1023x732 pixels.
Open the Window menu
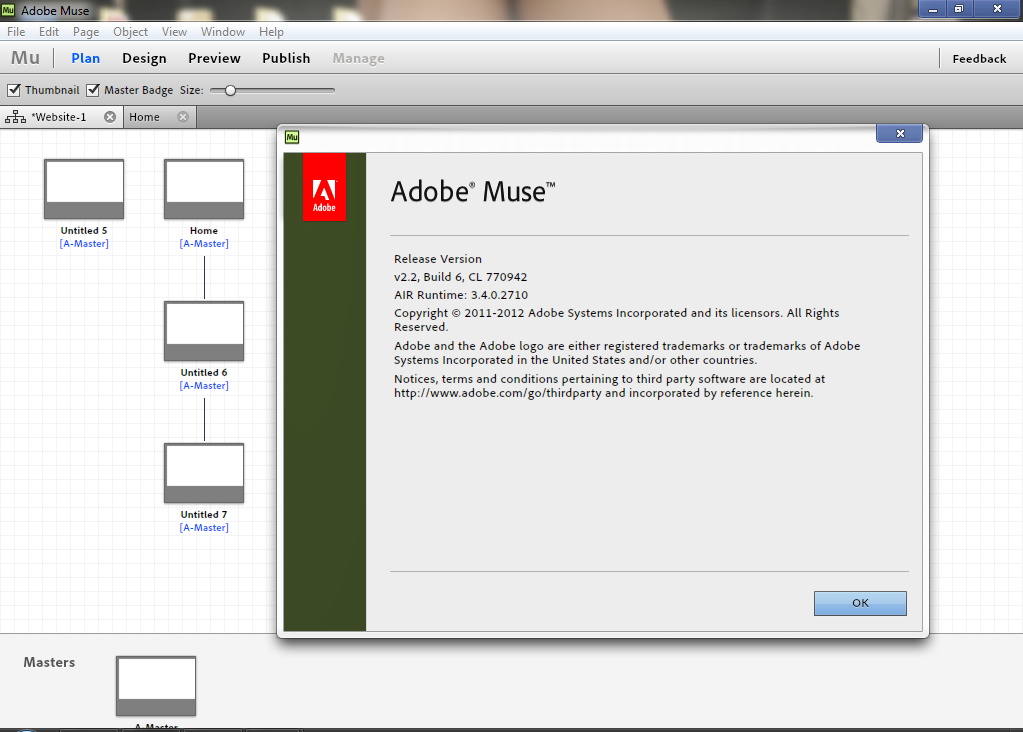(x=222, y=32)
